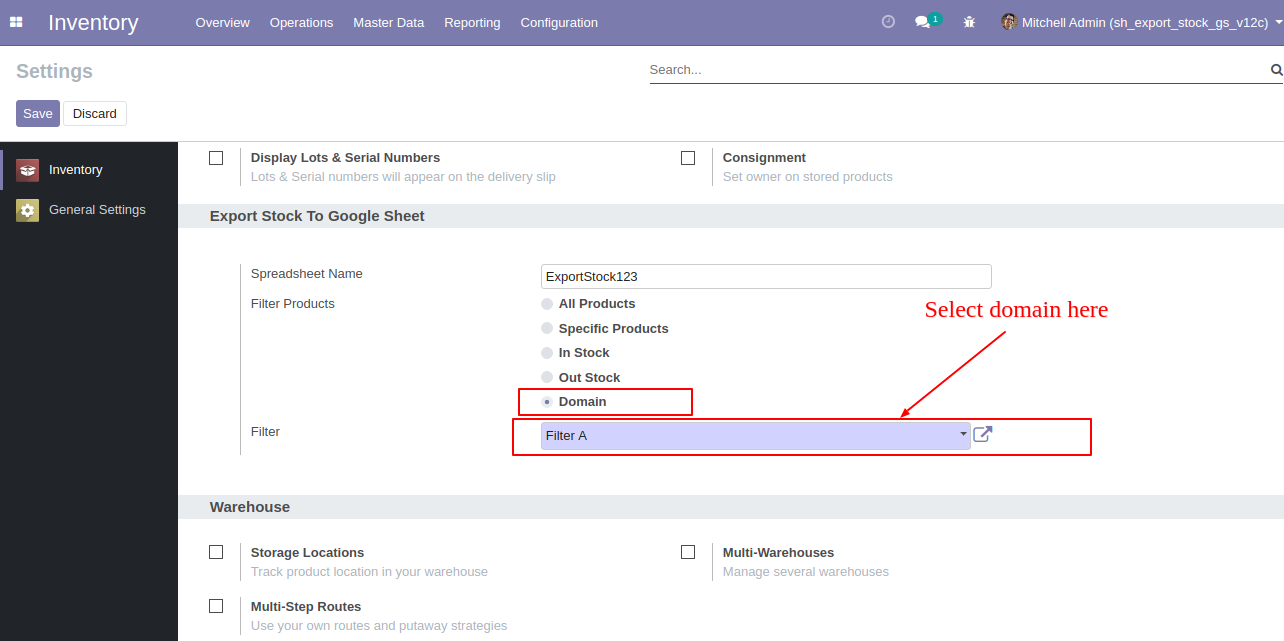1284x641 pixels.
Task: Select the Domain radio option
Action: [547, 402]
